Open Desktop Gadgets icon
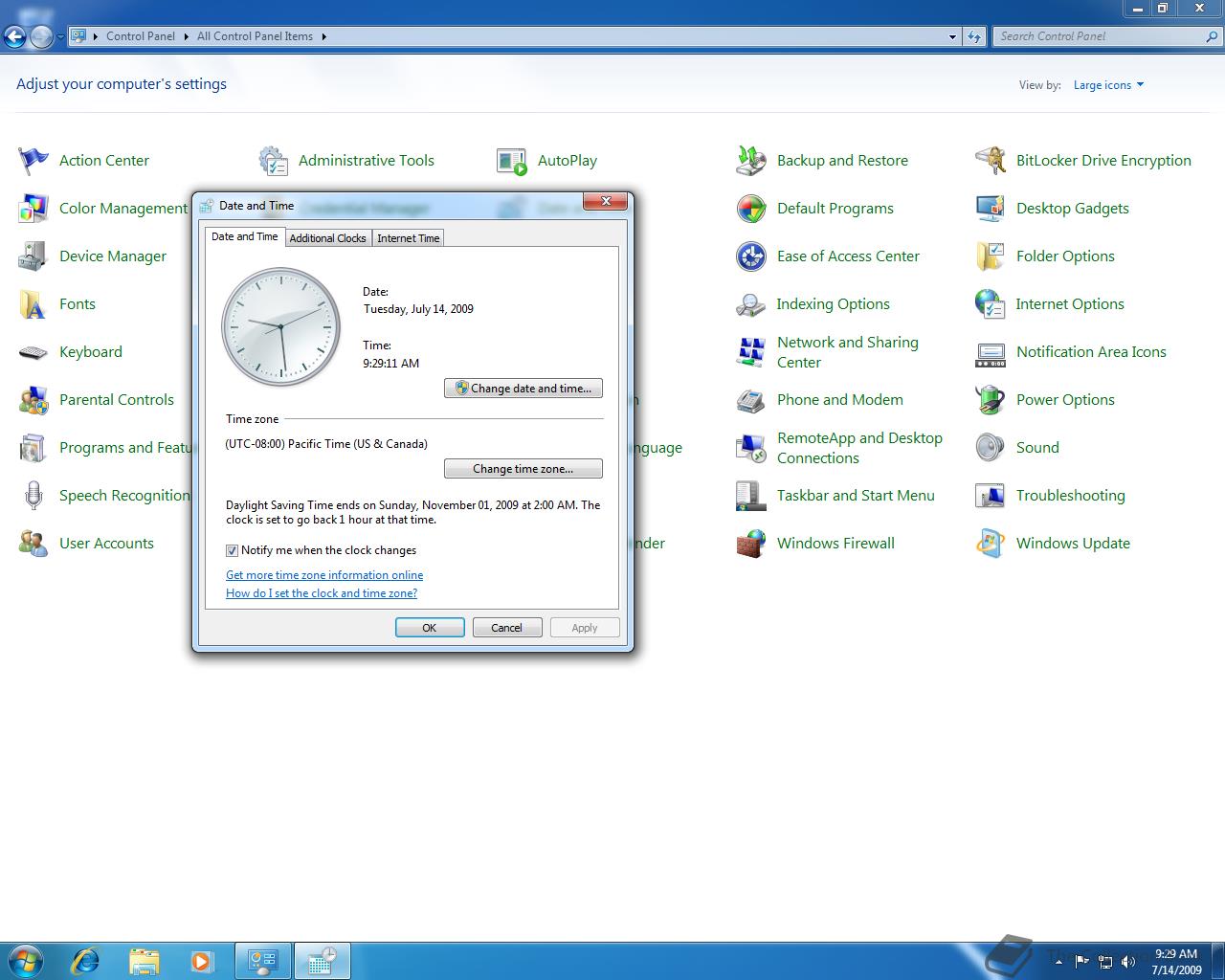Image resolution: width=1225 pixels, height=980 pixels. click(991, 208)
